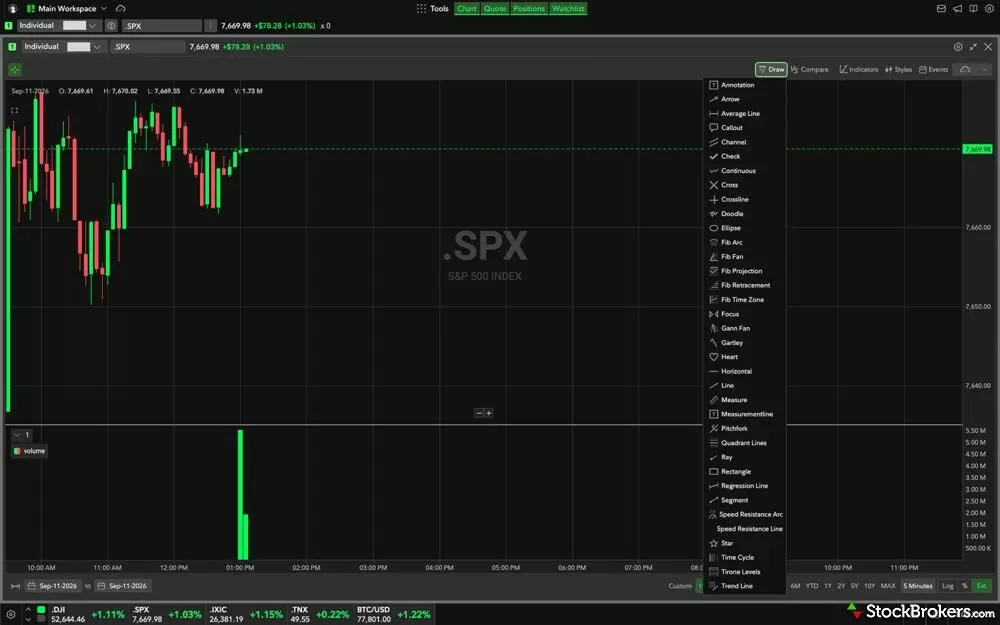This screenshot has height=625, width=1000.
Task: Switch to the Quote tab
Action: coord(495,9)
